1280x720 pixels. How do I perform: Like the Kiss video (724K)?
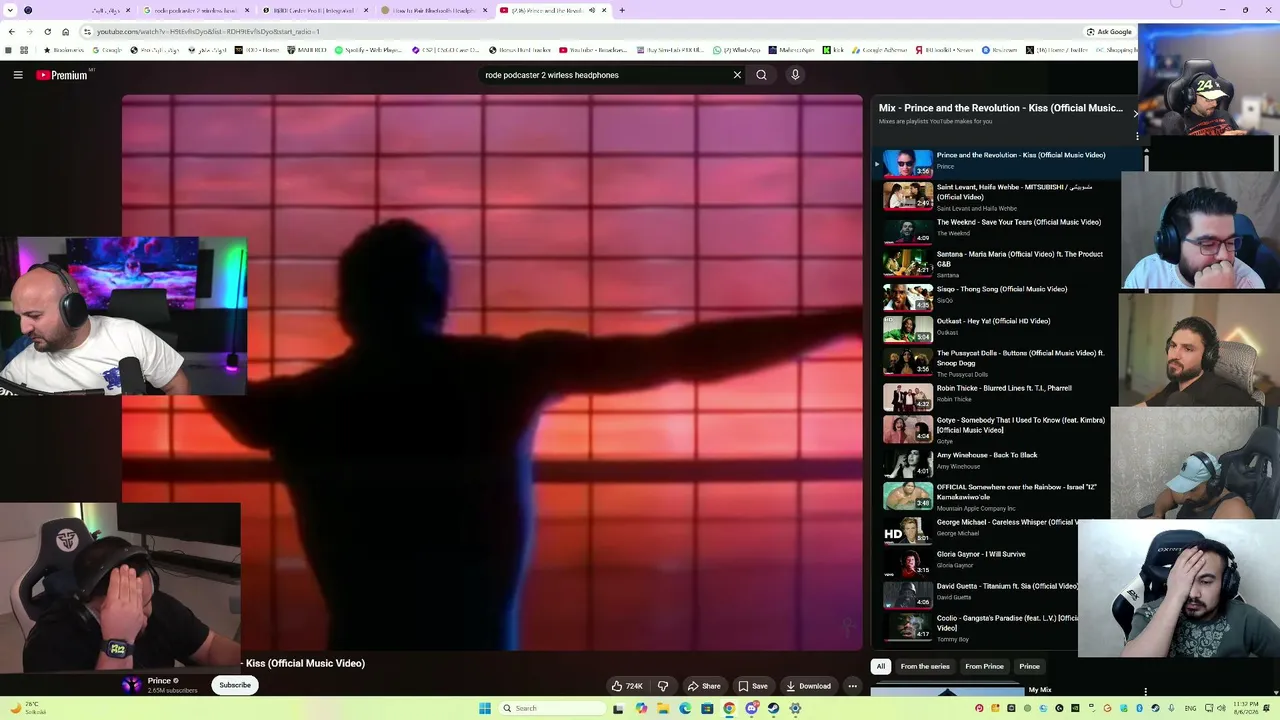pyautogui.click(x=628, y=686)
